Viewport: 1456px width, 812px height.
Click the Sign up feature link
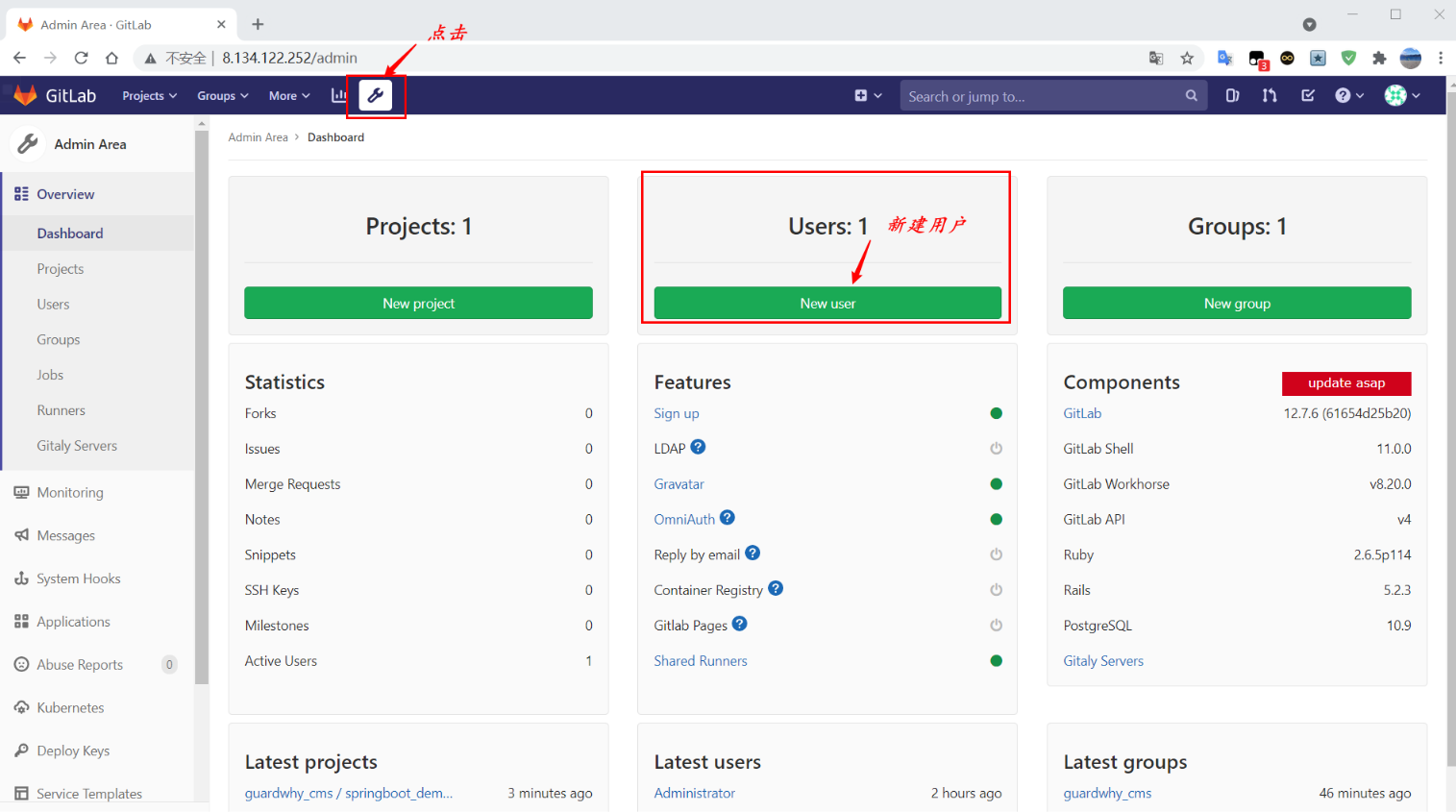[x=677, y=413]
